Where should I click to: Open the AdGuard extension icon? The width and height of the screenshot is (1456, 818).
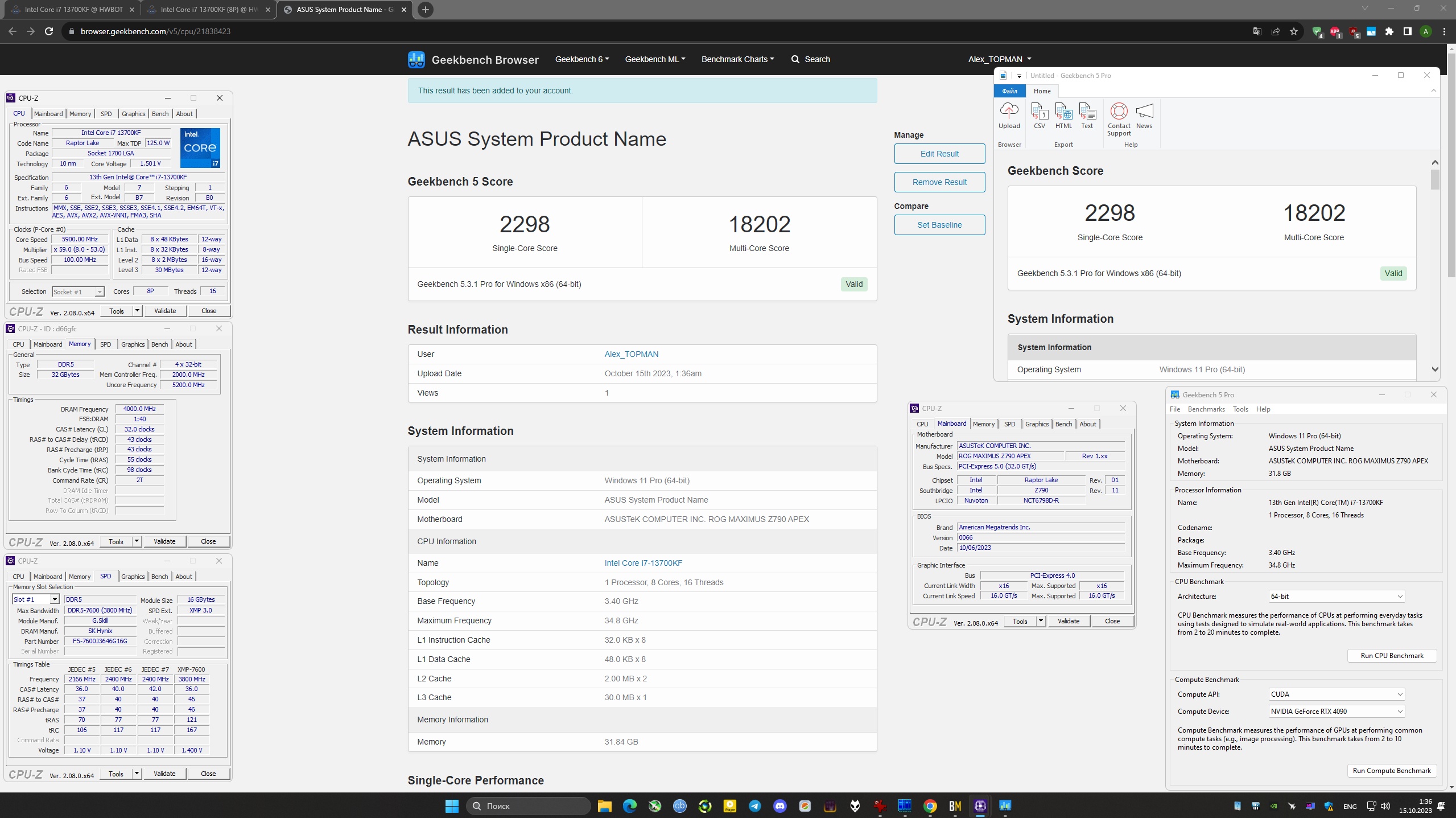(1317, 31)
